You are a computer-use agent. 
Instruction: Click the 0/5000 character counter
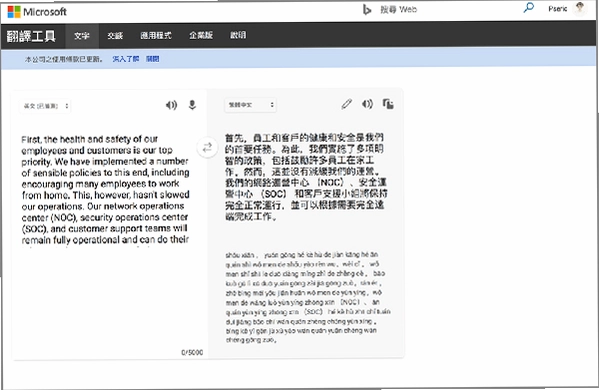click(192, 352)
